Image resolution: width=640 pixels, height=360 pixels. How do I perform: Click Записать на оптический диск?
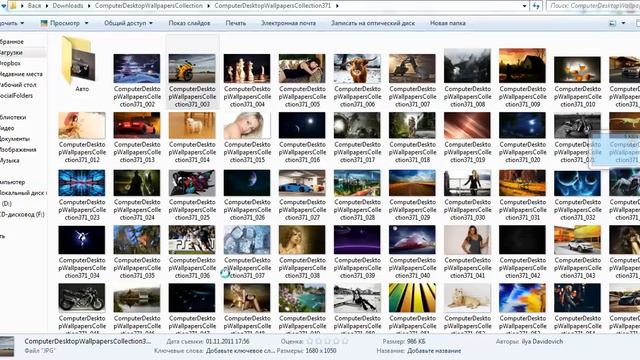click(x=373, y=23)
